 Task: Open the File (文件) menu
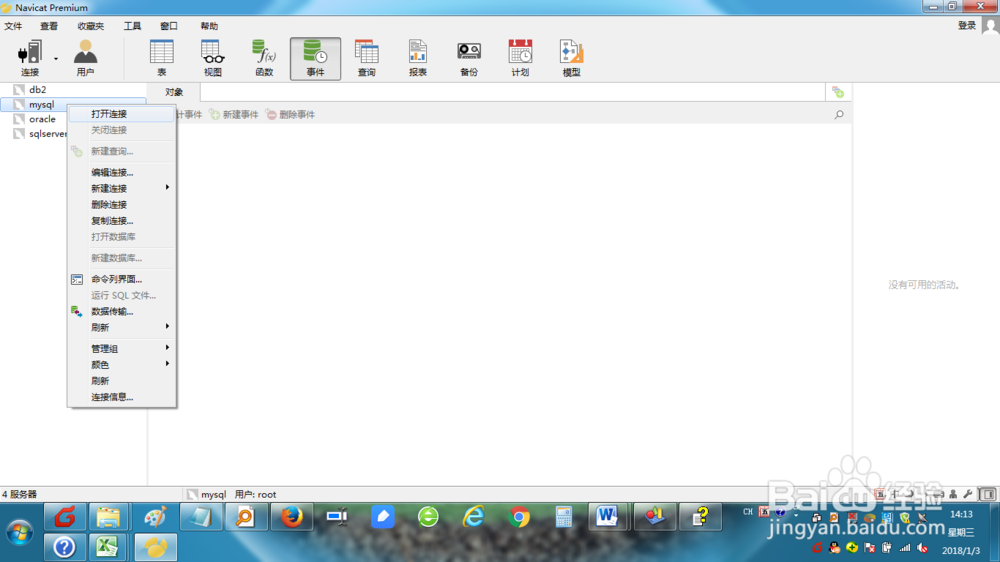[13, 26]
